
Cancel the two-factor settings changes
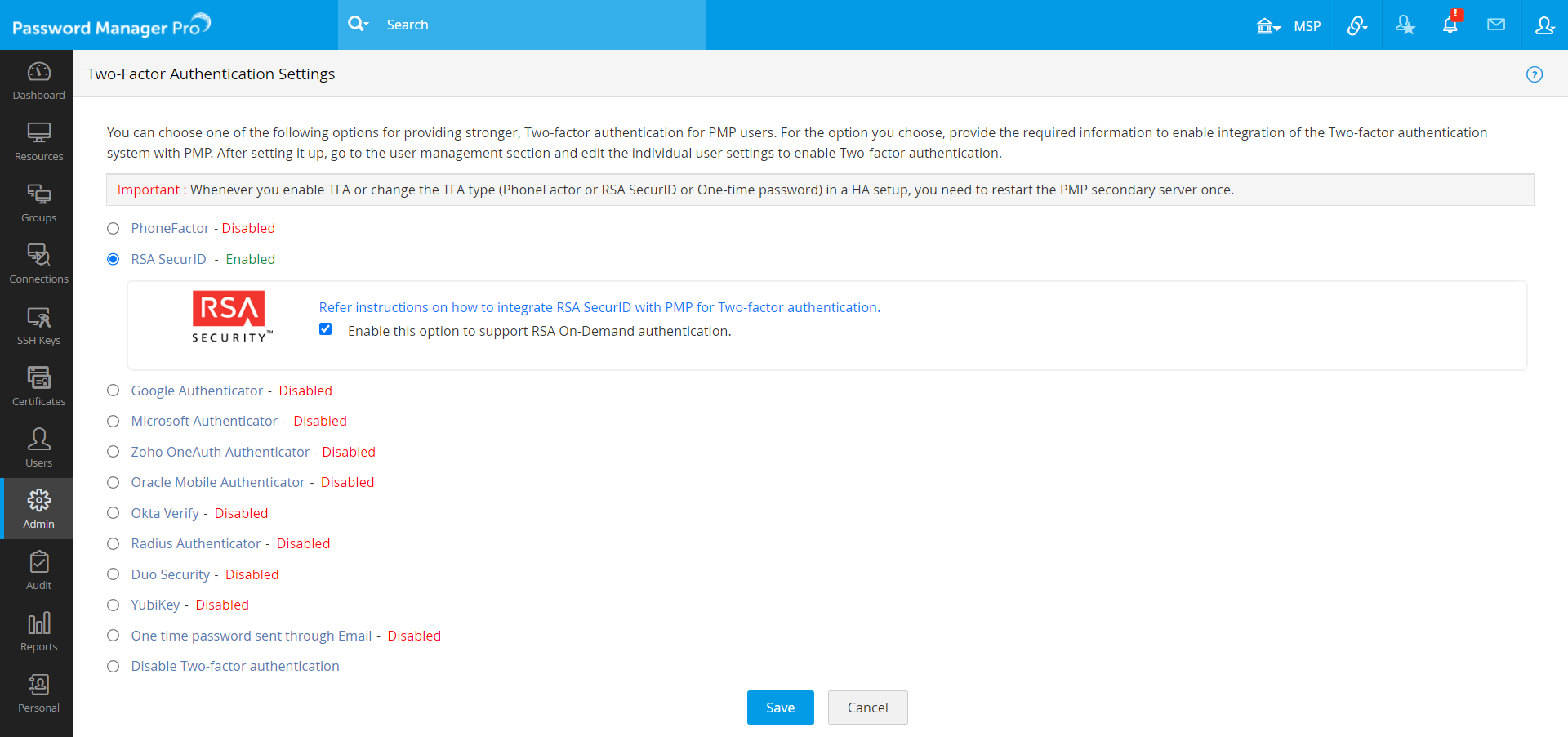pyautogui.click(x=867, y=708)
